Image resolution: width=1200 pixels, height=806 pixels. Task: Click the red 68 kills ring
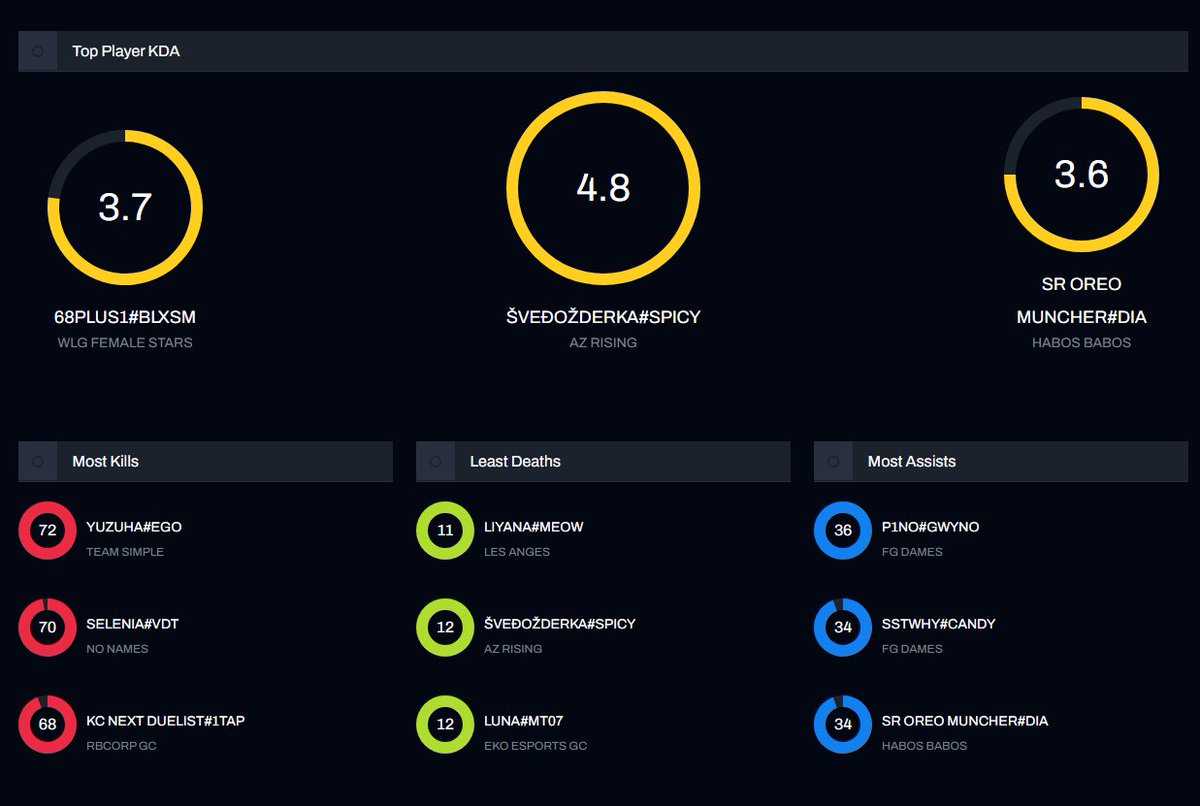[x=47, y=725]
